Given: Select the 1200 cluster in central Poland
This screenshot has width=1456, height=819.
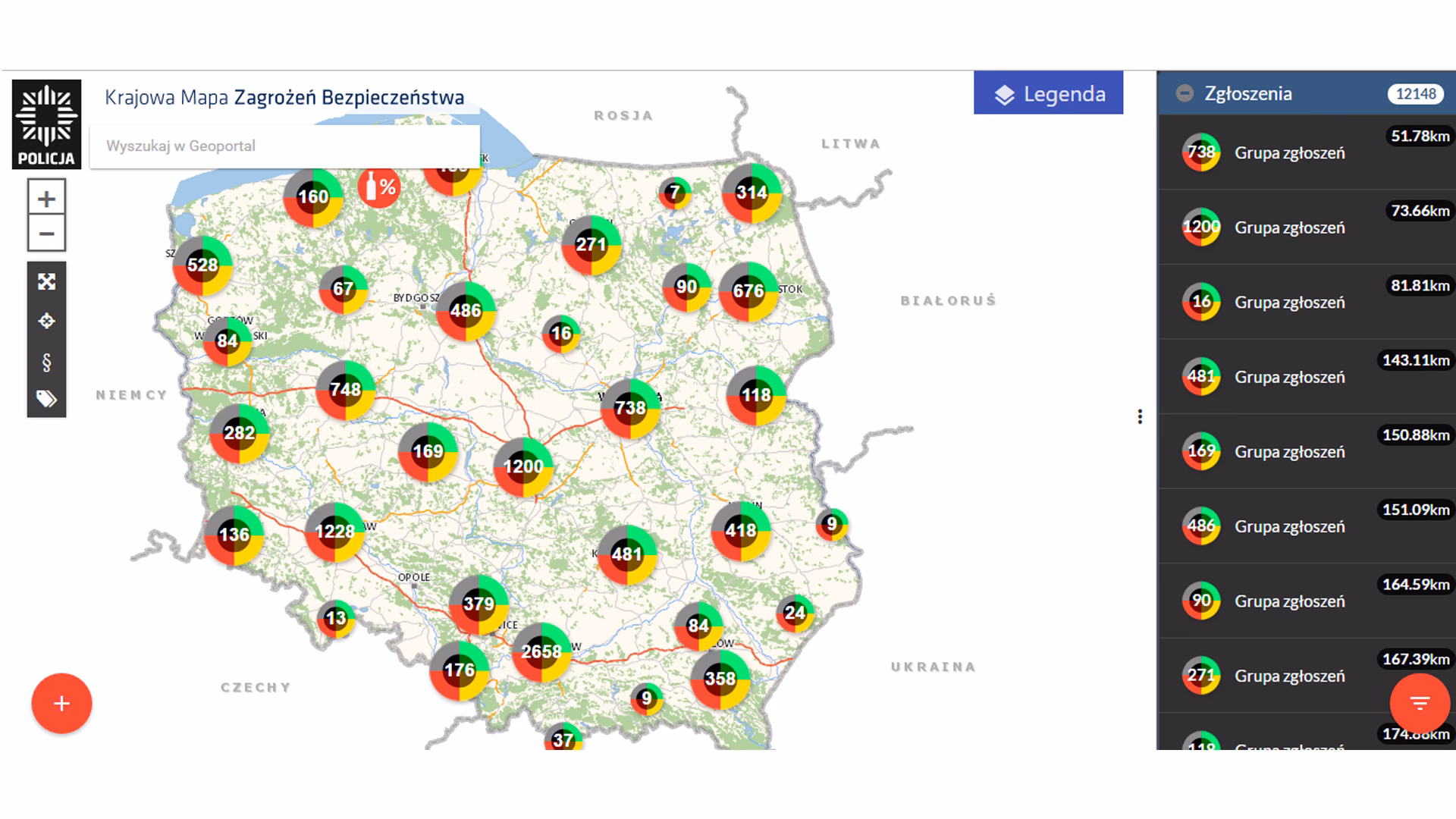Looking at the screenshot, I should 523,467.
